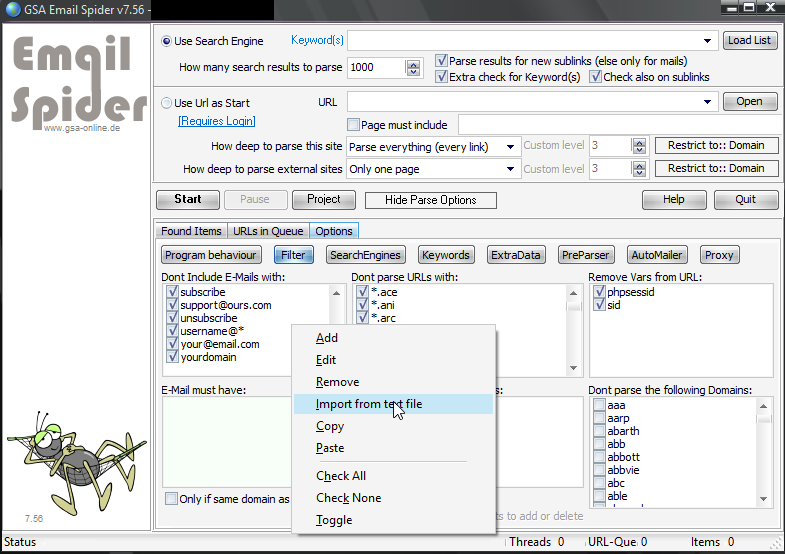Uncheck the phpsessid URL variable
Screen dimensions: 785x554
pyautogui.click(x=599, y=292)
